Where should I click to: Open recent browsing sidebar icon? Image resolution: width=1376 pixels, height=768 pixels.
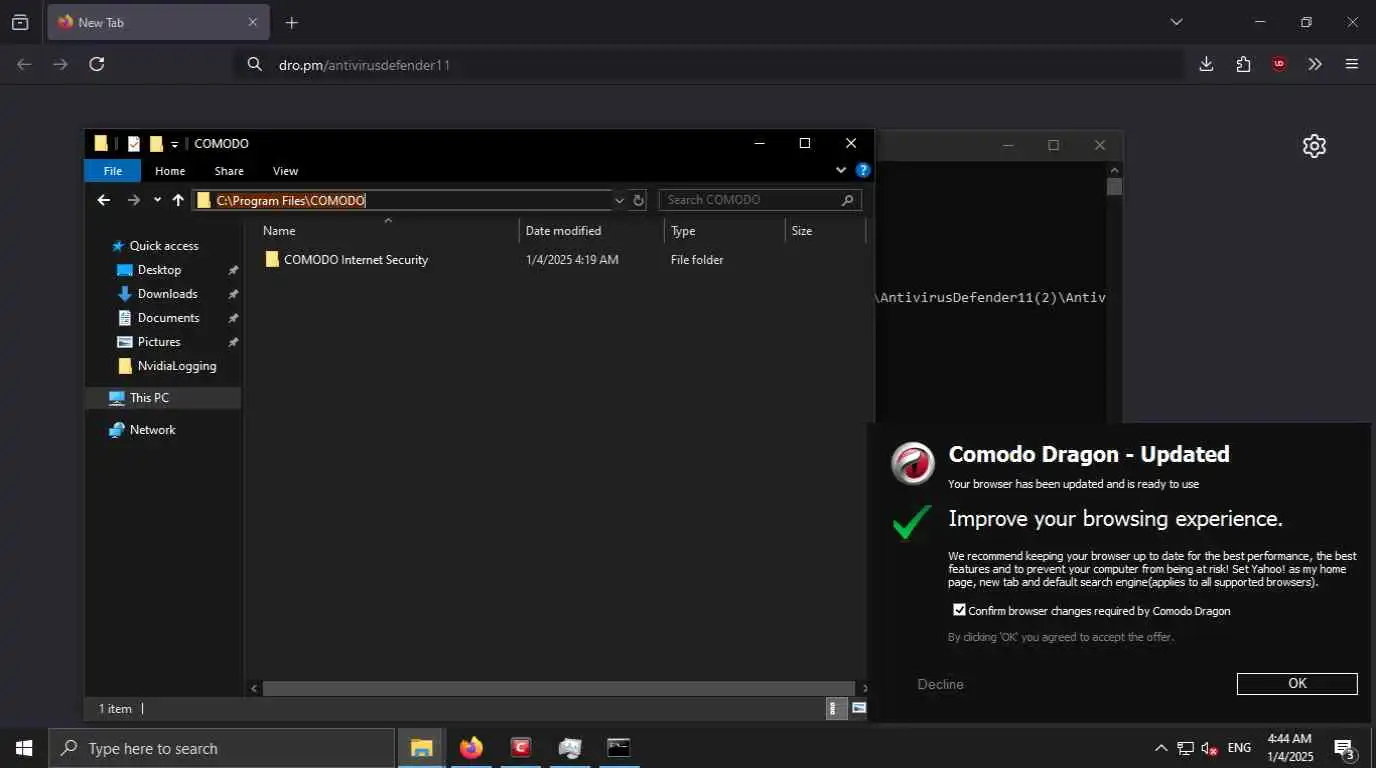click(x=20, y=22)
